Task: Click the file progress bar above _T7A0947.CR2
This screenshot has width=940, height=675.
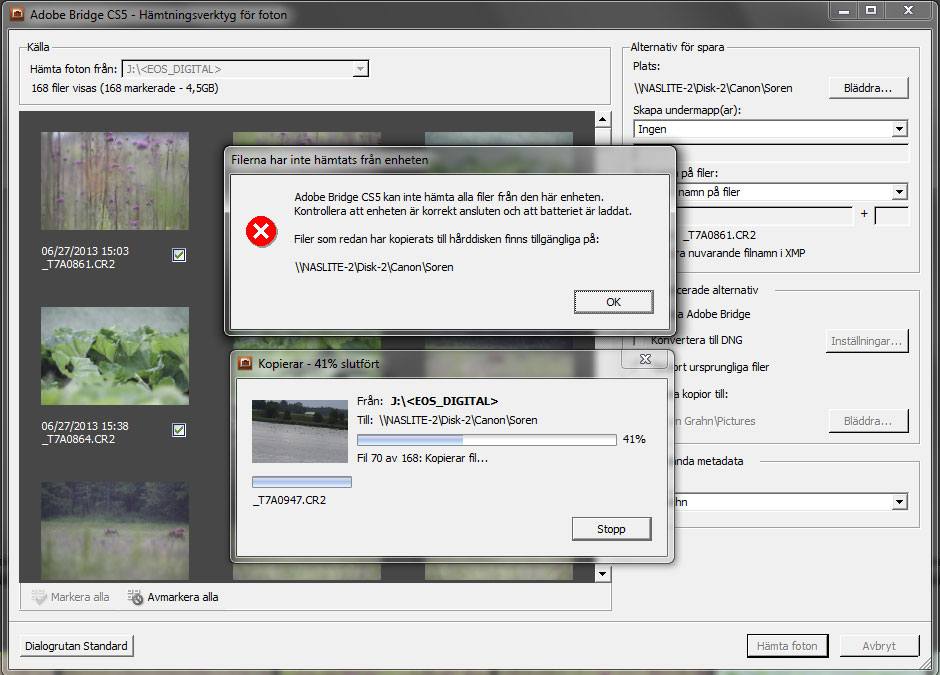Action: pyautogui.click(x=302, y=482)
